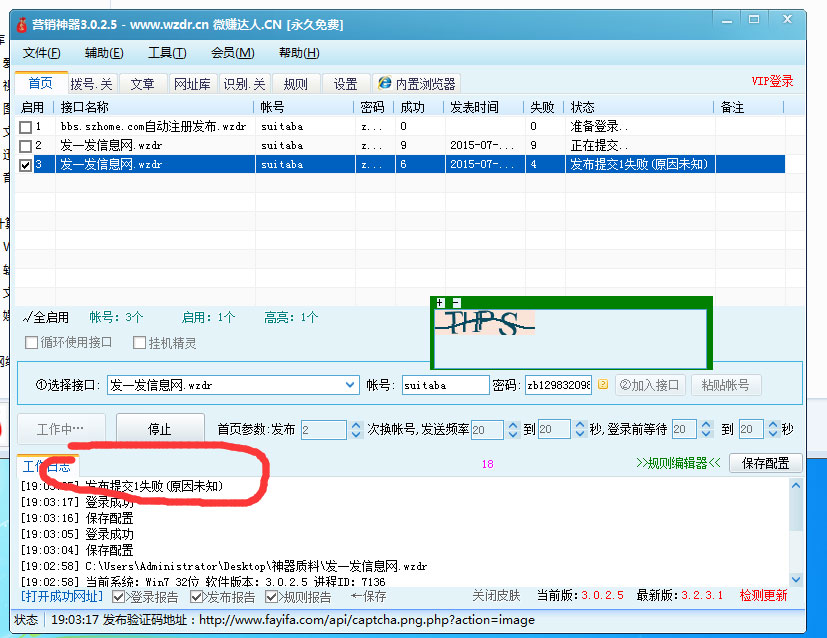The width and height of the screenshot is (827, 638).
Task: Switch to the 设置 tab
Action: point(345,84)
